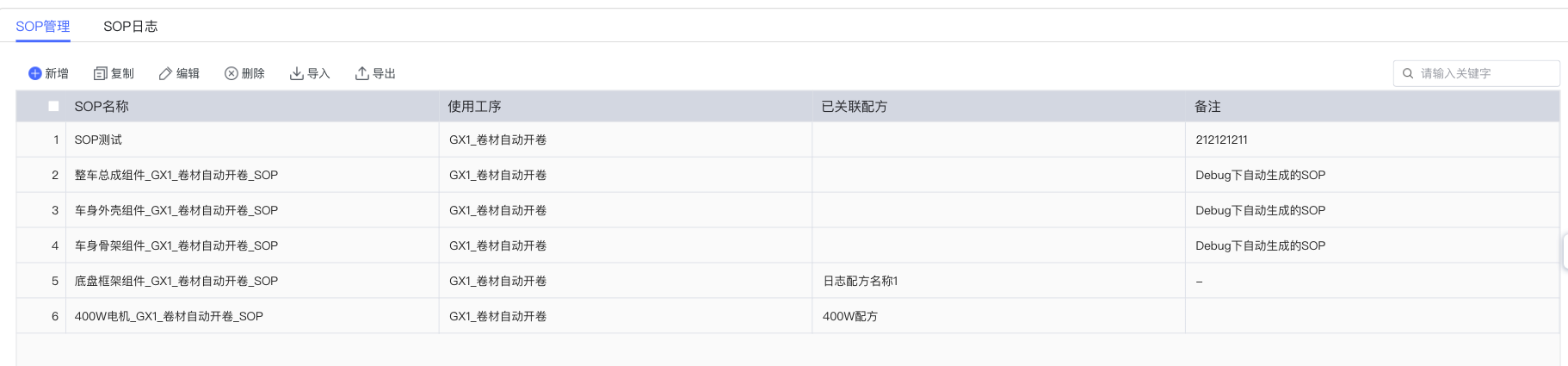Screen dimensions: 1568x366
Task: Sort by the SOP名称 column header
Action: coord(102,107)
